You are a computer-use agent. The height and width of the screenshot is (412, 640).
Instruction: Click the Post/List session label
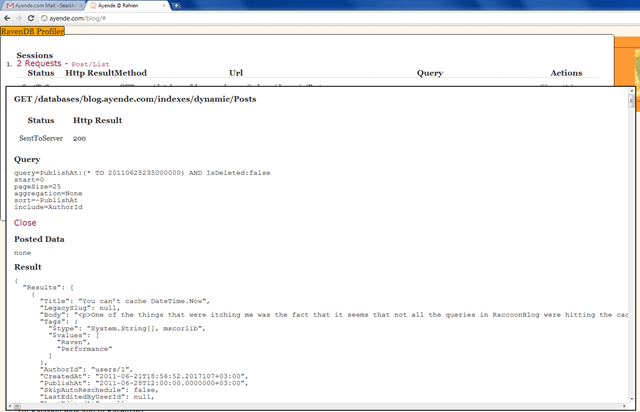point(90,64)
